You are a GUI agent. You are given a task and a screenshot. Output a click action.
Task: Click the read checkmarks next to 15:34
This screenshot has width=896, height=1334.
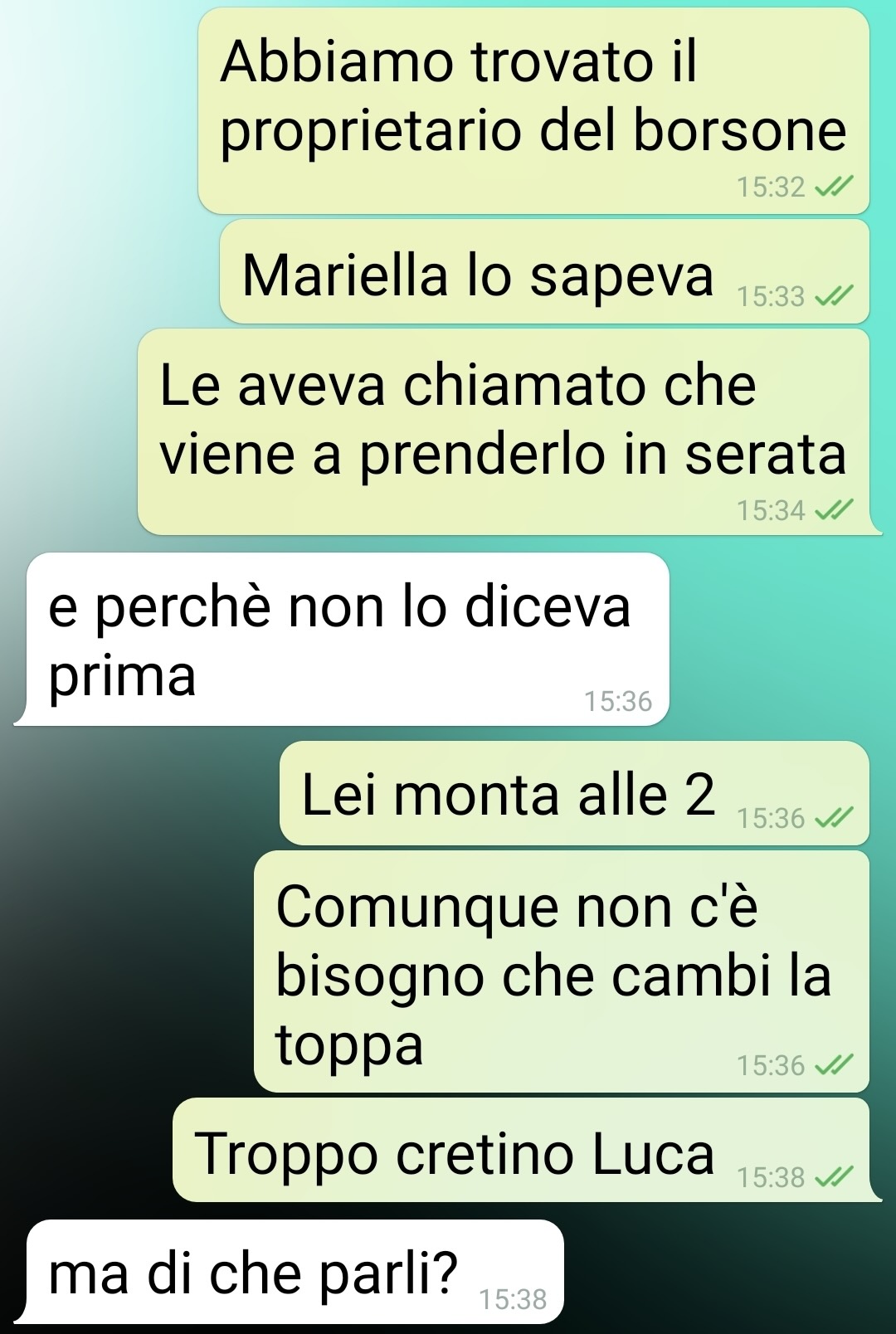point(833,509)
